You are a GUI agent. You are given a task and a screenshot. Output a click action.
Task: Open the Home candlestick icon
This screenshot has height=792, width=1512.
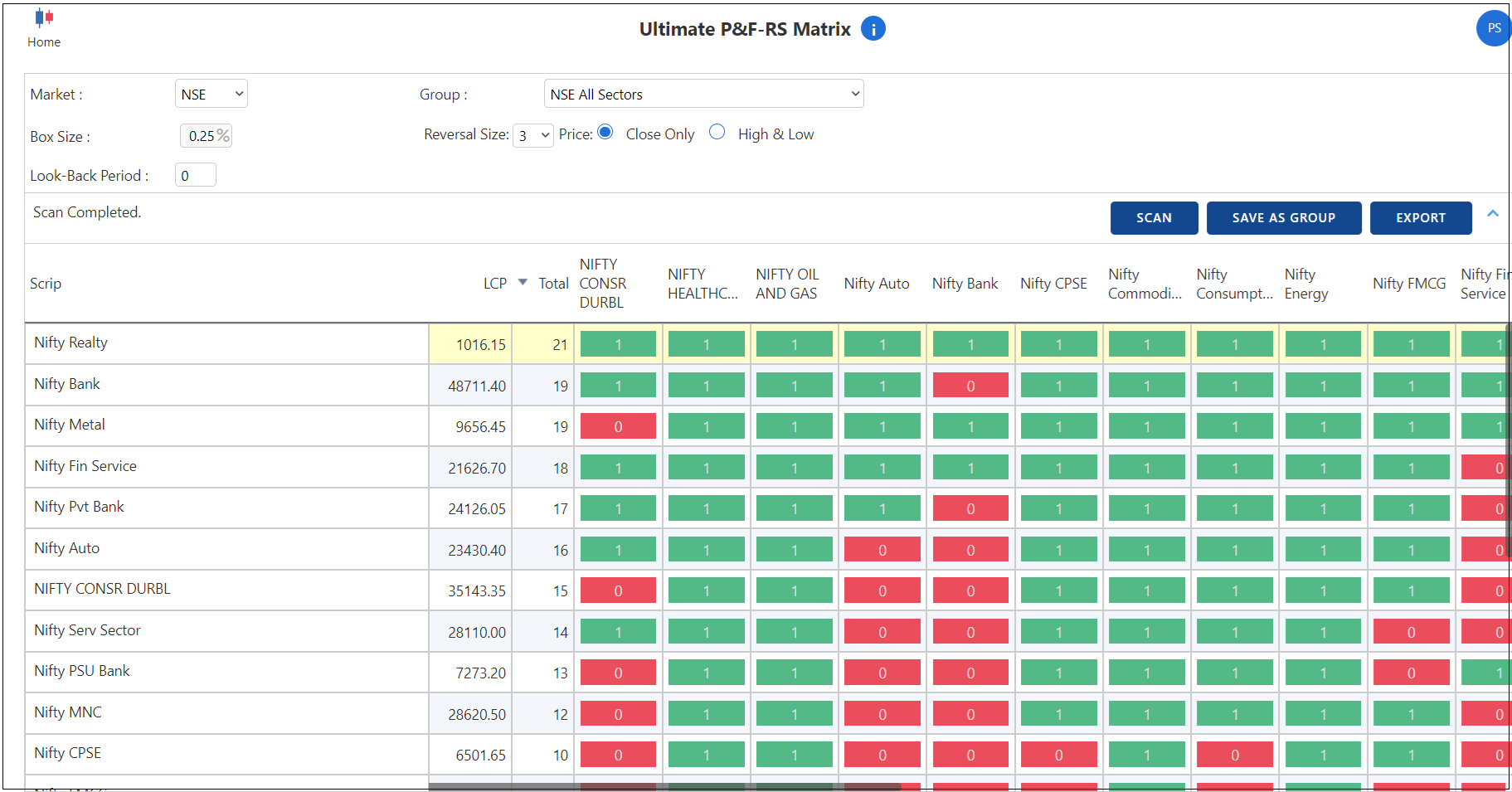click(x=44, y=18)
